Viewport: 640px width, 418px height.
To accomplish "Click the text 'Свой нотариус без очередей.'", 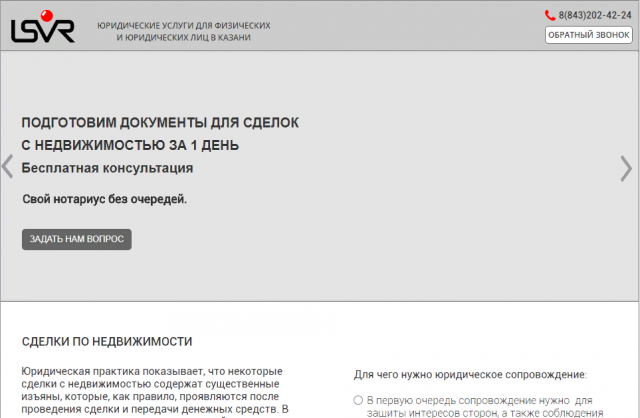I will coord(104,199).
